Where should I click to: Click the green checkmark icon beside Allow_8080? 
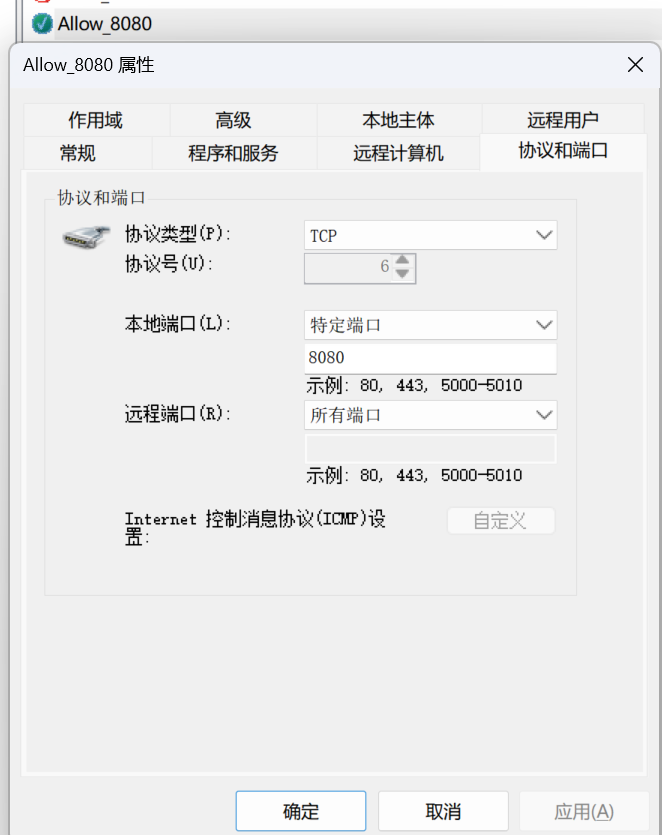point(42,23)
